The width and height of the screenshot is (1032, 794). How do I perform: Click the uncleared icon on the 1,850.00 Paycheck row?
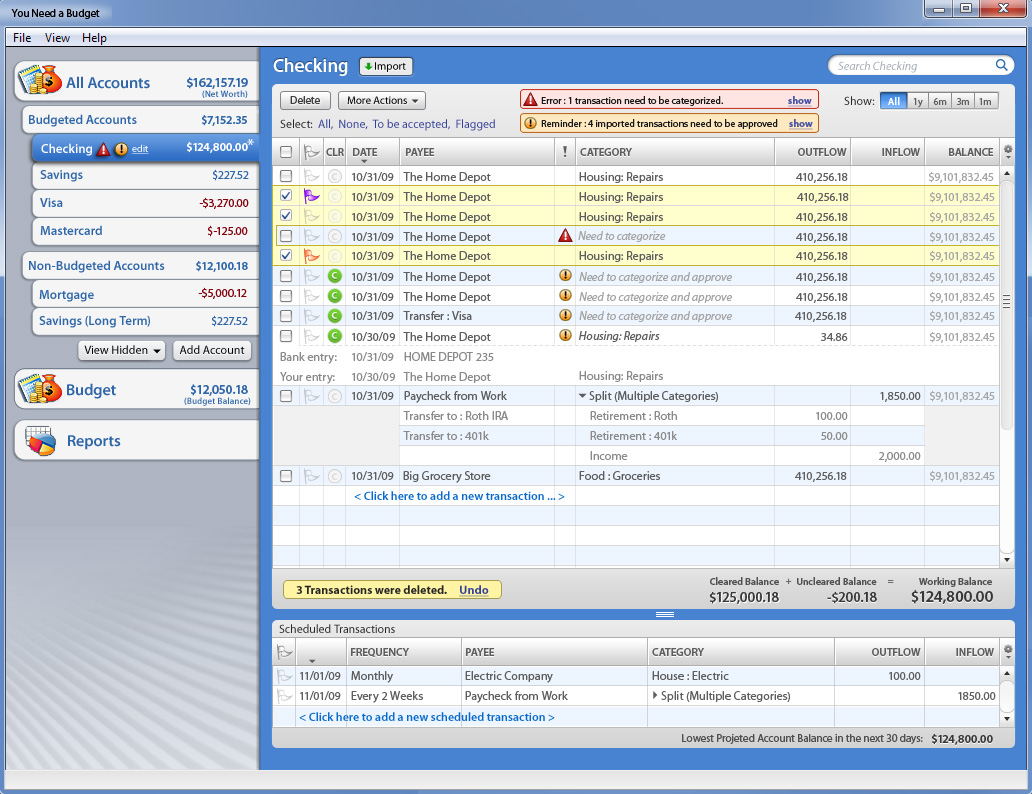tap(334, 396)
